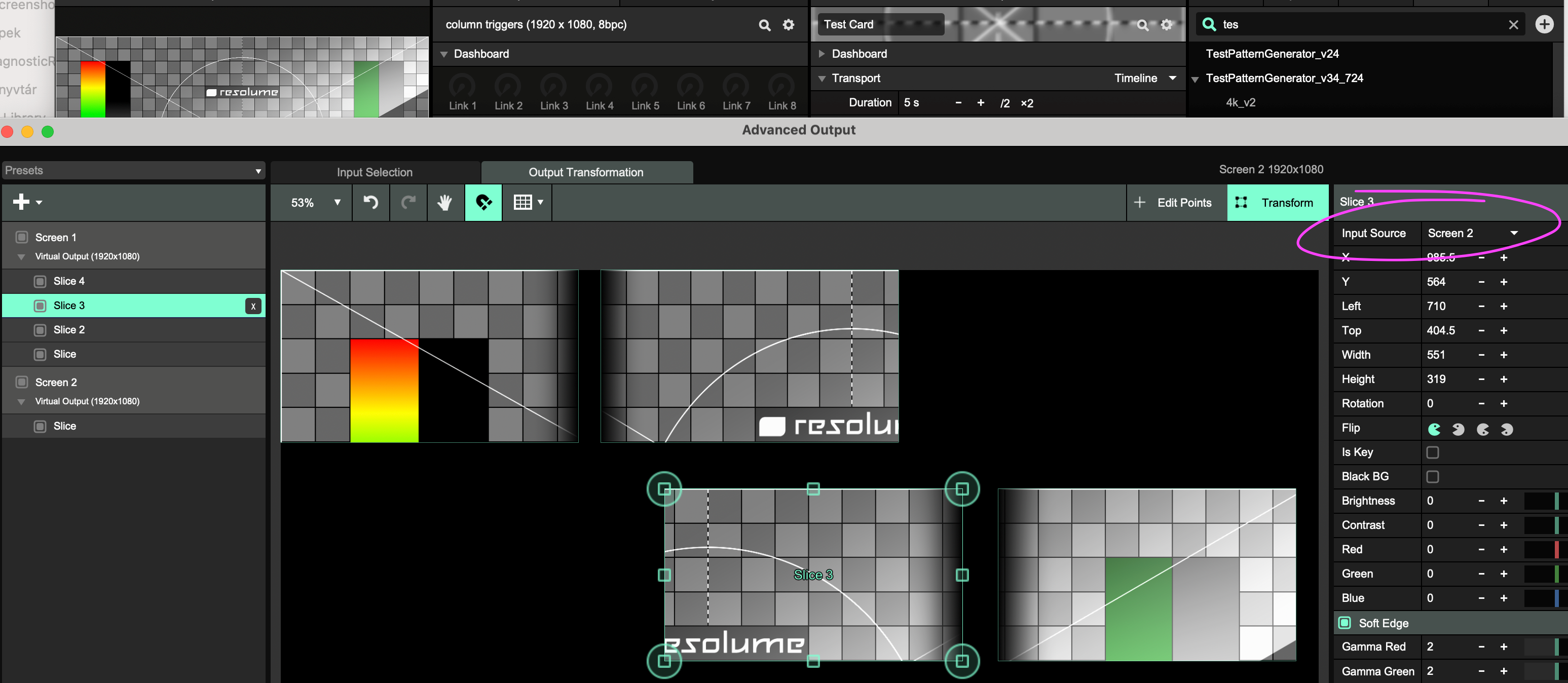Click the undo arrow icon
This screenshot has width=1568, height=683.
[x=370, y=202]
